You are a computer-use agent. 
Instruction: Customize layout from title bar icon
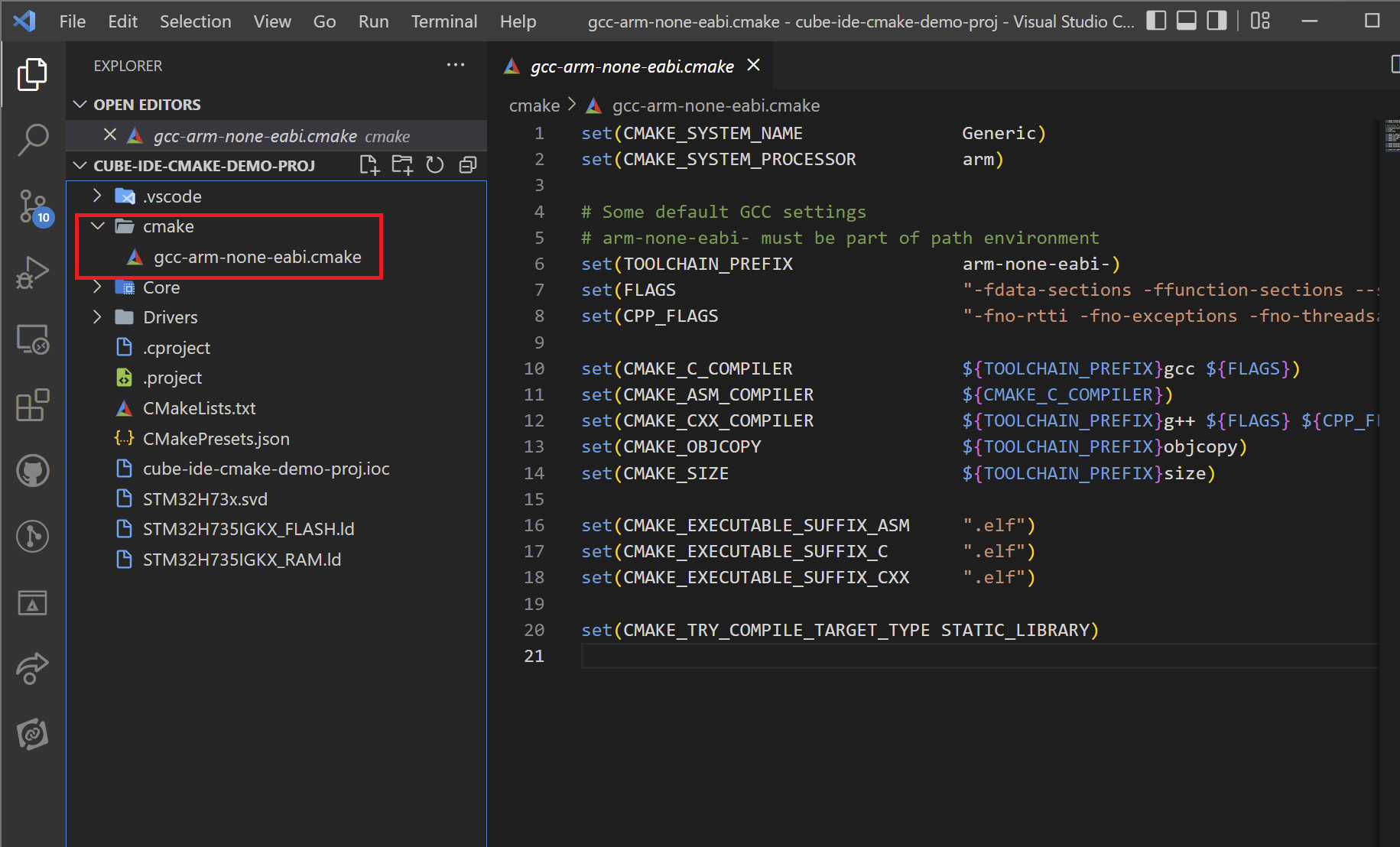1260,21
